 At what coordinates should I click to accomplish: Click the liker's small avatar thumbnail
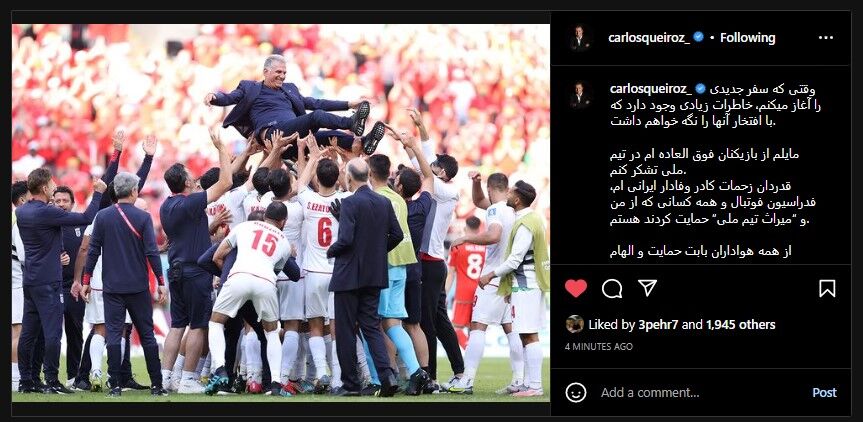575,324
